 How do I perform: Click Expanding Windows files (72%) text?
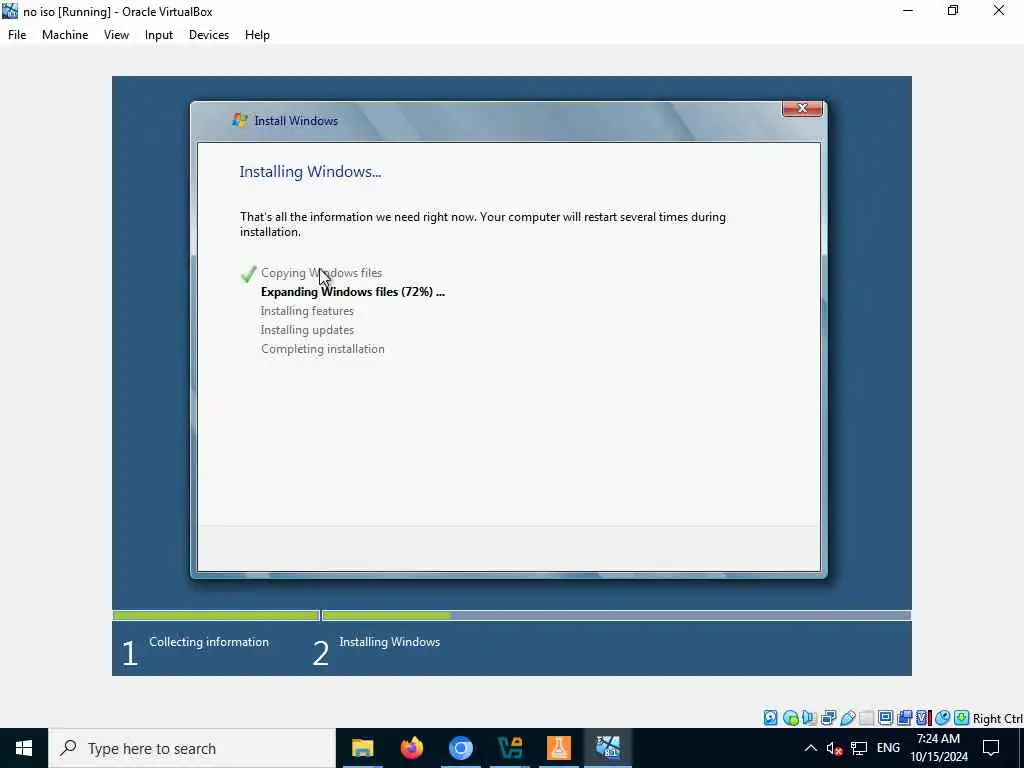tap(353, 292)
